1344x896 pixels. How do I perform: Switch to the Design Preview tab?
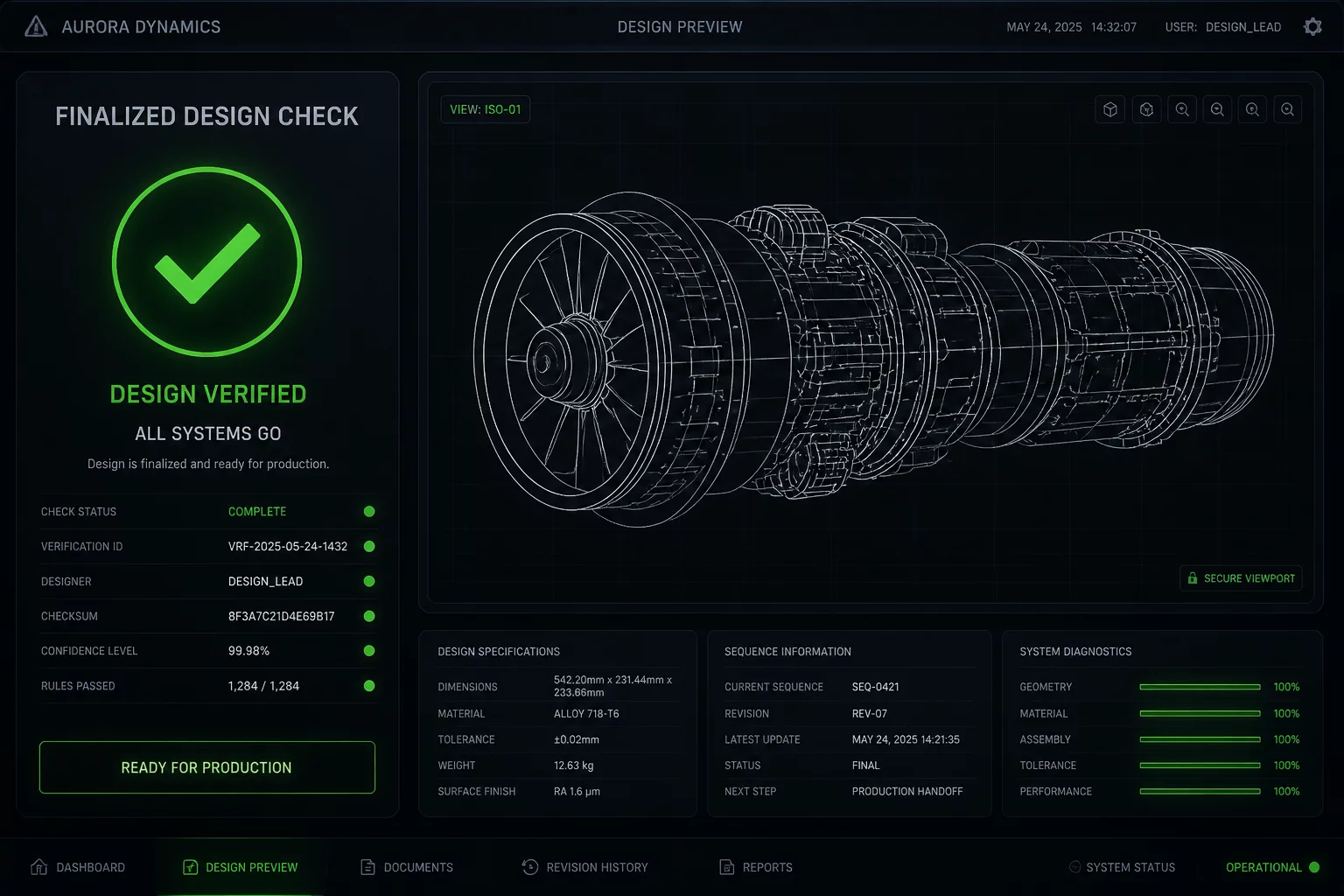tap(241, 867)
